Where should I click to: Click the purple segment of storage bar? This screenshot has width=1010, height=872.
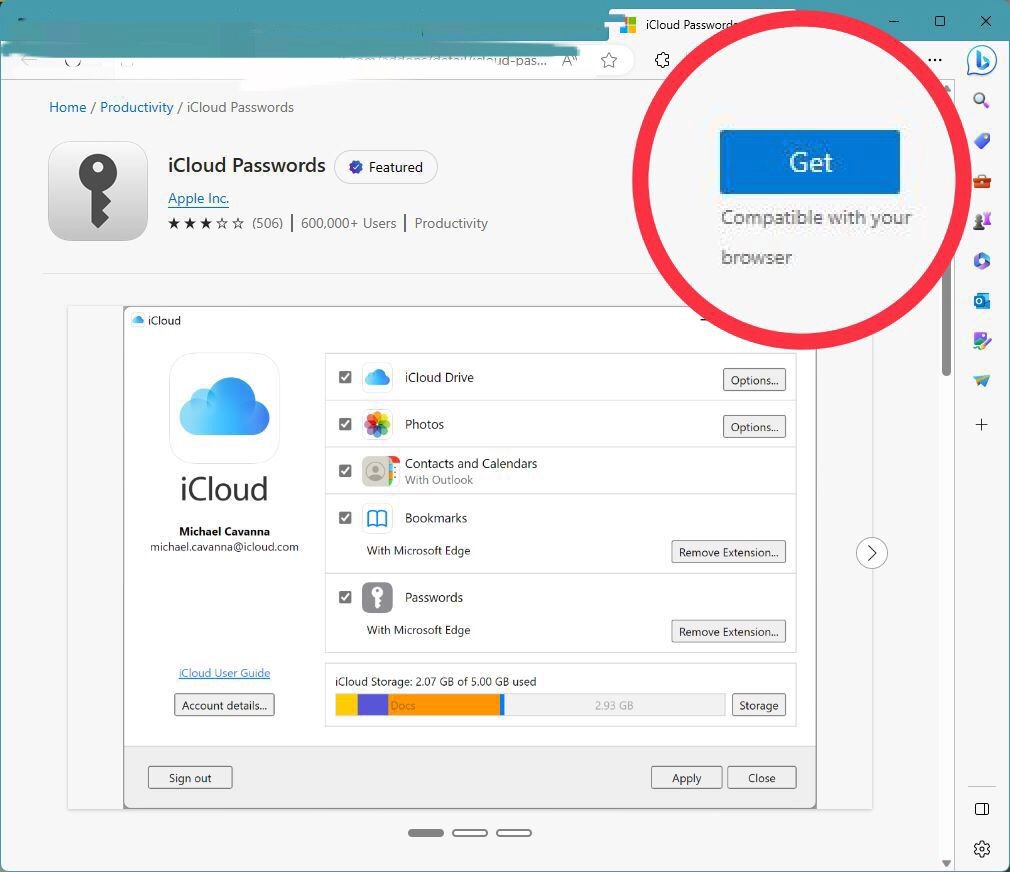372,705
